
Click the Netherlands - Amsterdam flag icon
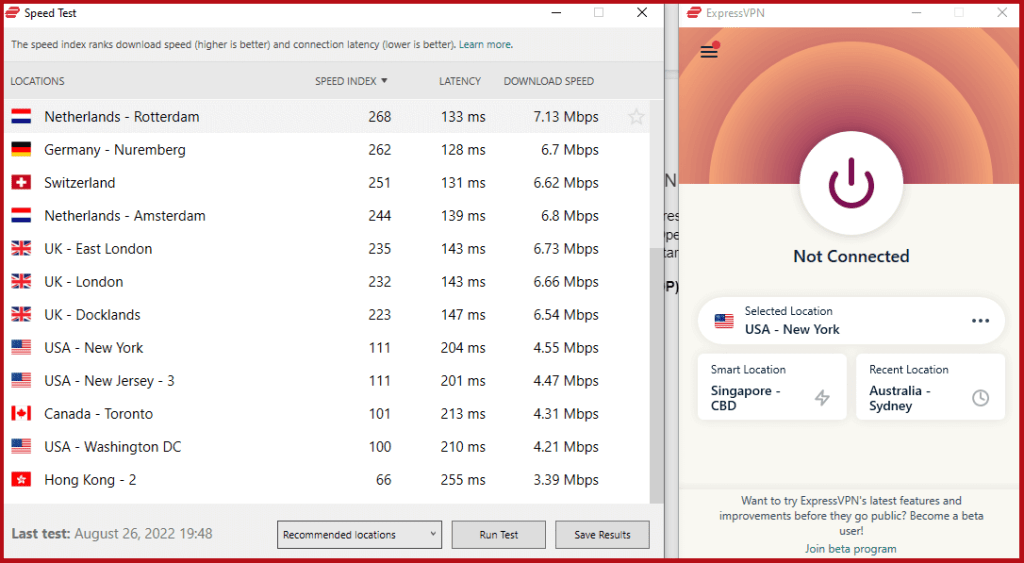[x=22, y=216]
